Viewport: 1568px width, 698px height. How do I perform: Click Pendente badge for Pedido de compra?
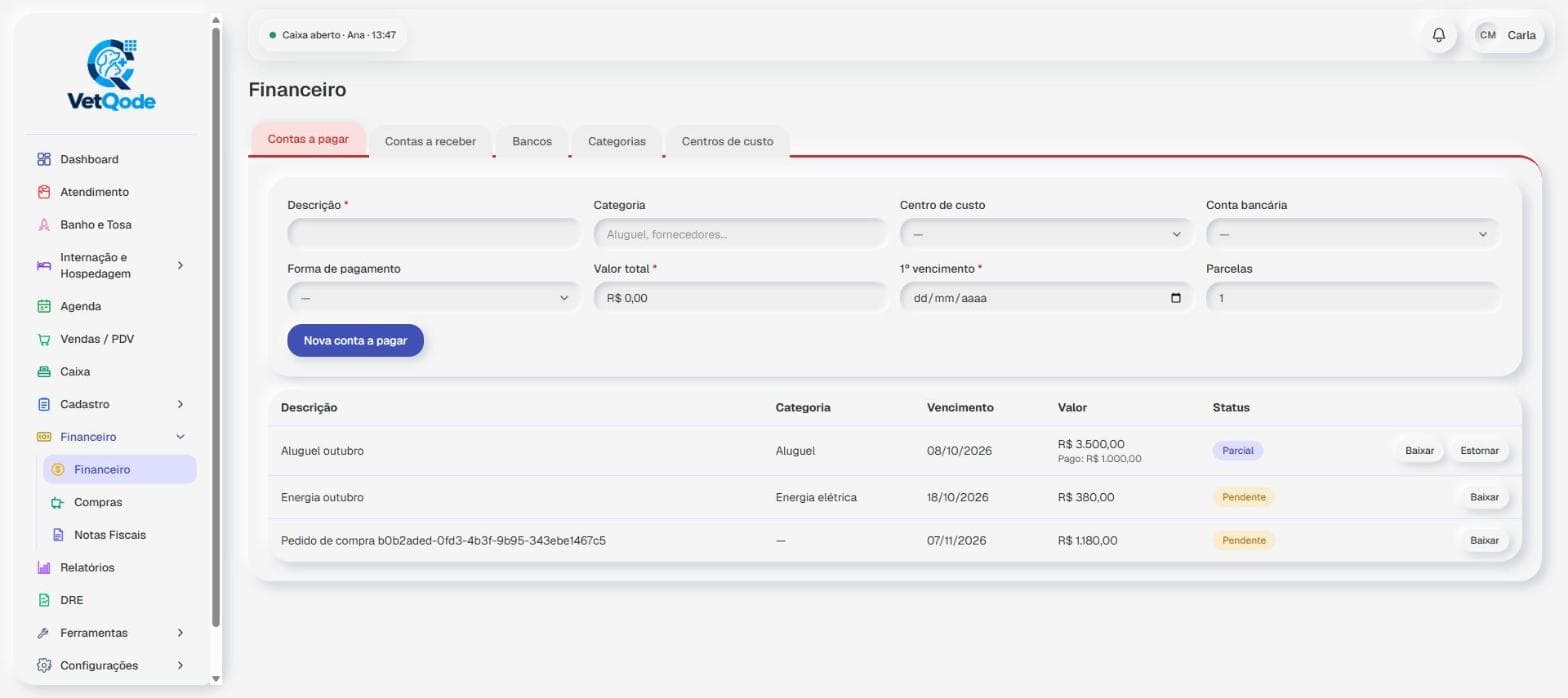click(x=1244, y=541)
